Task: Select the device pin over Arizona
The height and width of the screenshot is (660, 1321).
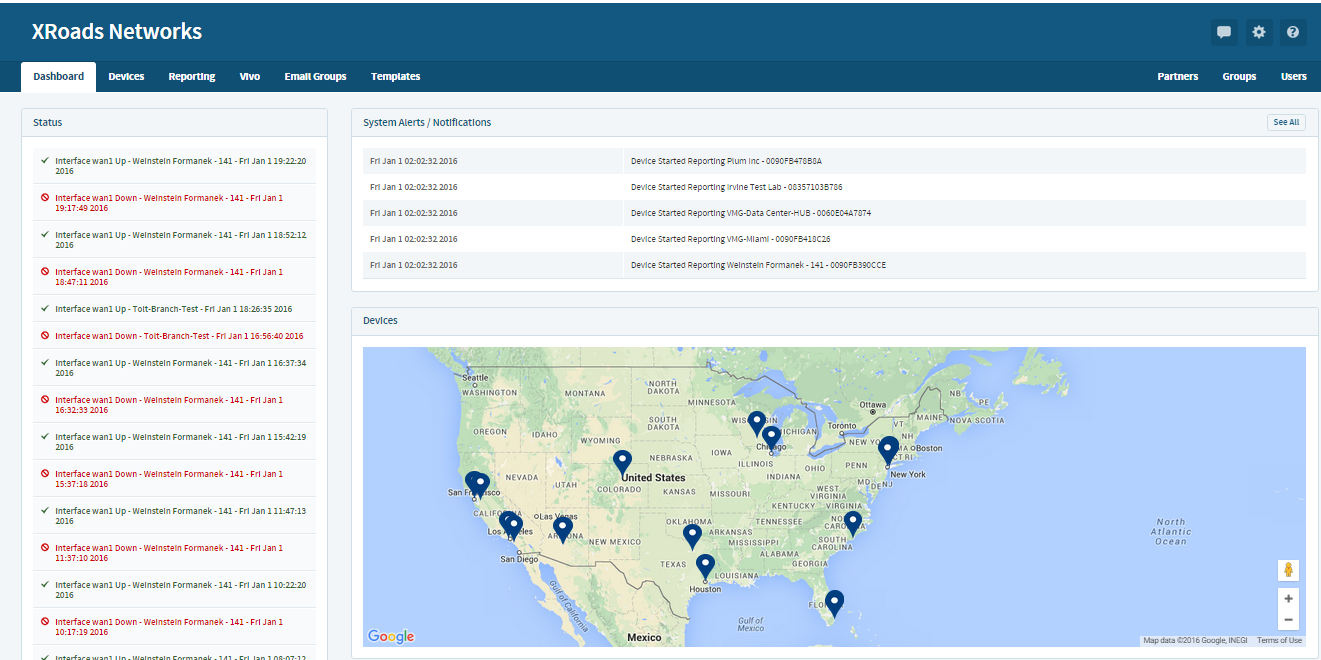Action: tap(563, 529)
